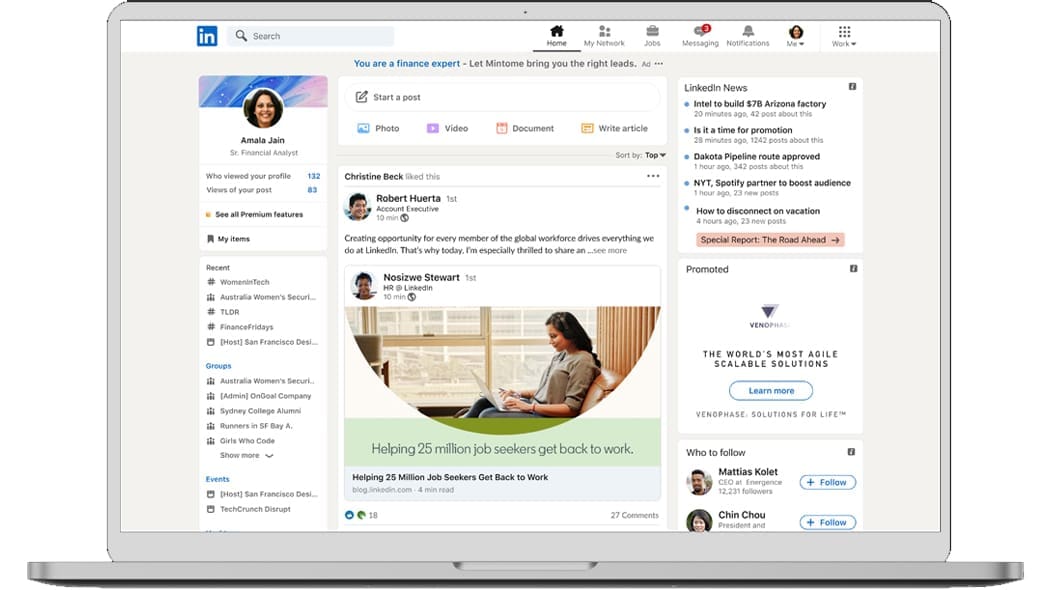Open My items bookmark
The image size is (1050, 590).
coord(228,239)
